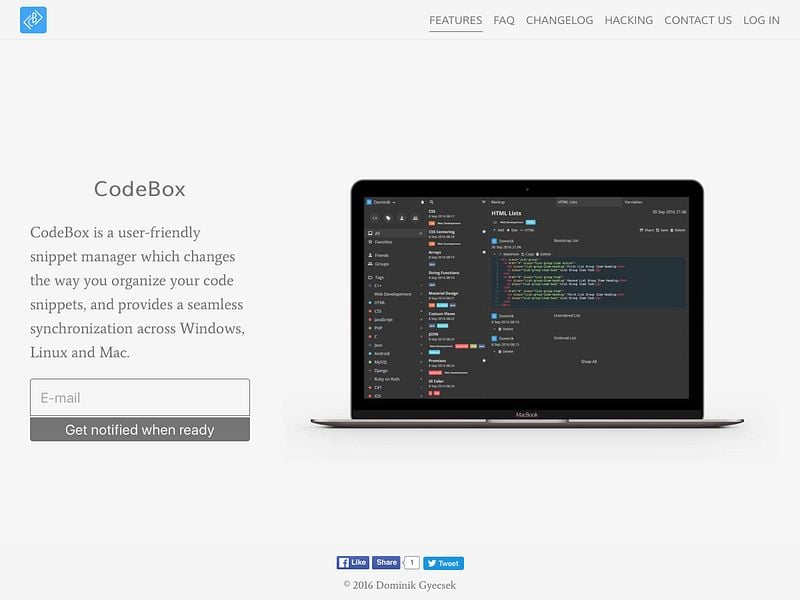Screen dimensions: 800x600
Task: Click the CodeBox heading text
Action: pos(140,189)
